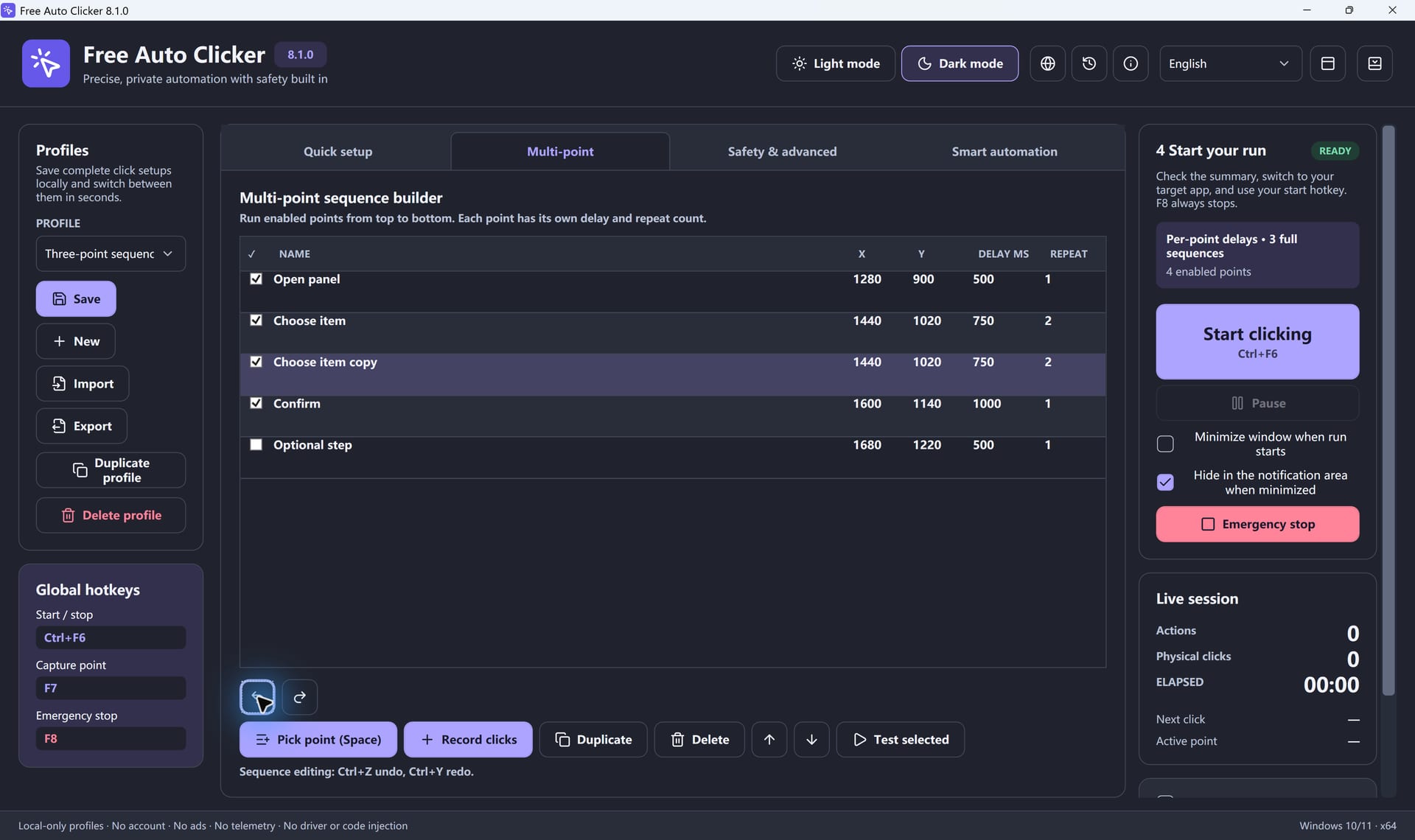Create a New profile
1415x840 pixels.
[76, 341]
